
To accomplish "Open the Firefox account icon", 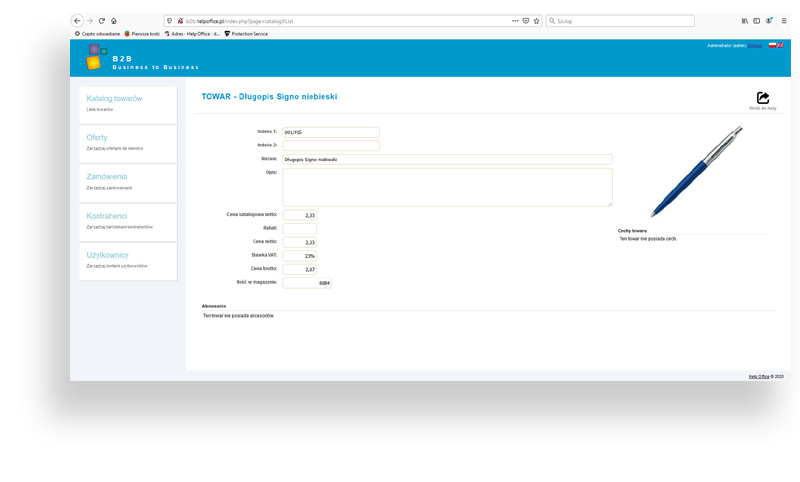I will tap(769, 21).
